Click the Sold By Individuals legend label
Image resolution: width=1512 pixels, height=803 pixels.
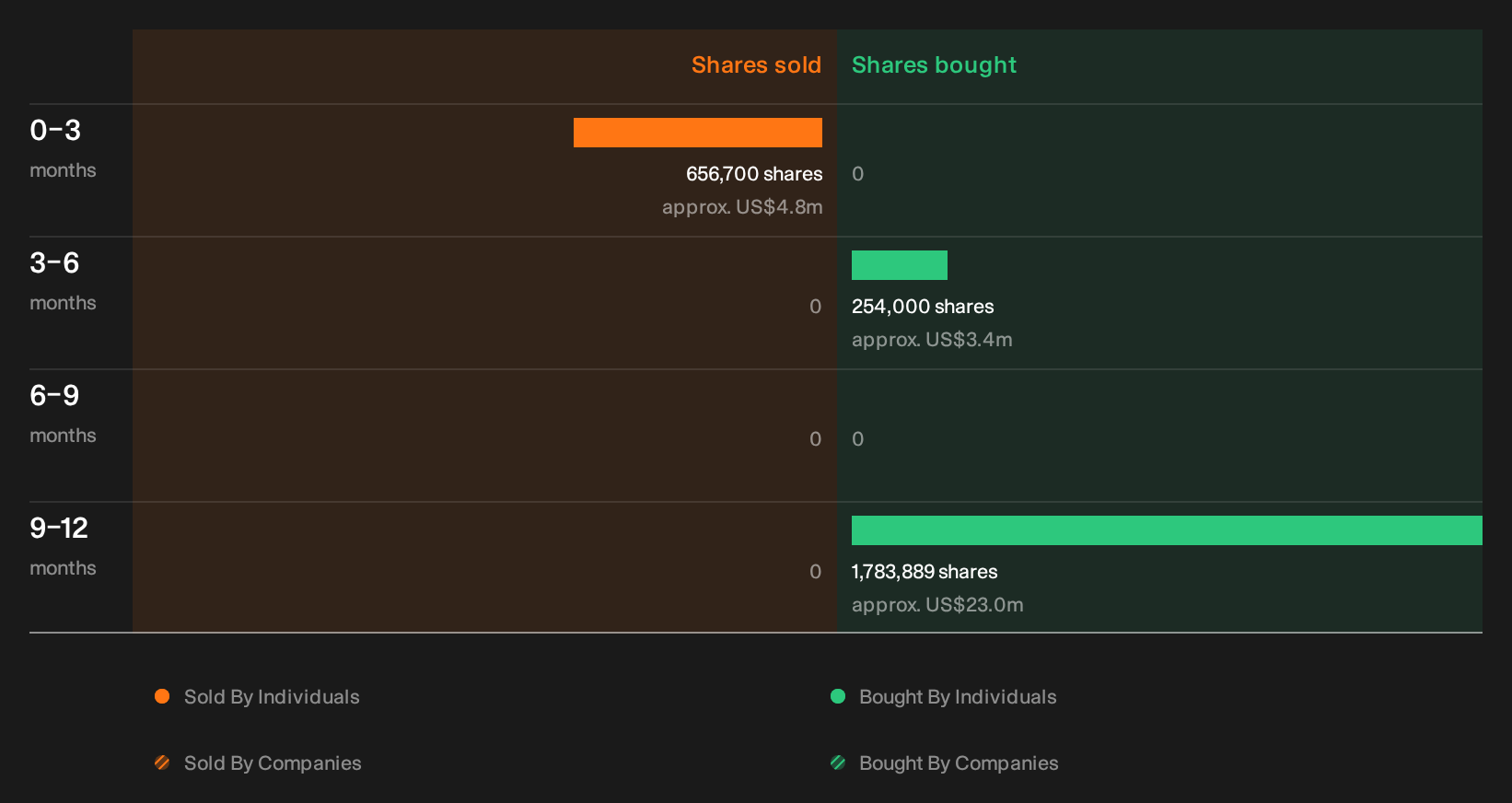click(272, 697)
